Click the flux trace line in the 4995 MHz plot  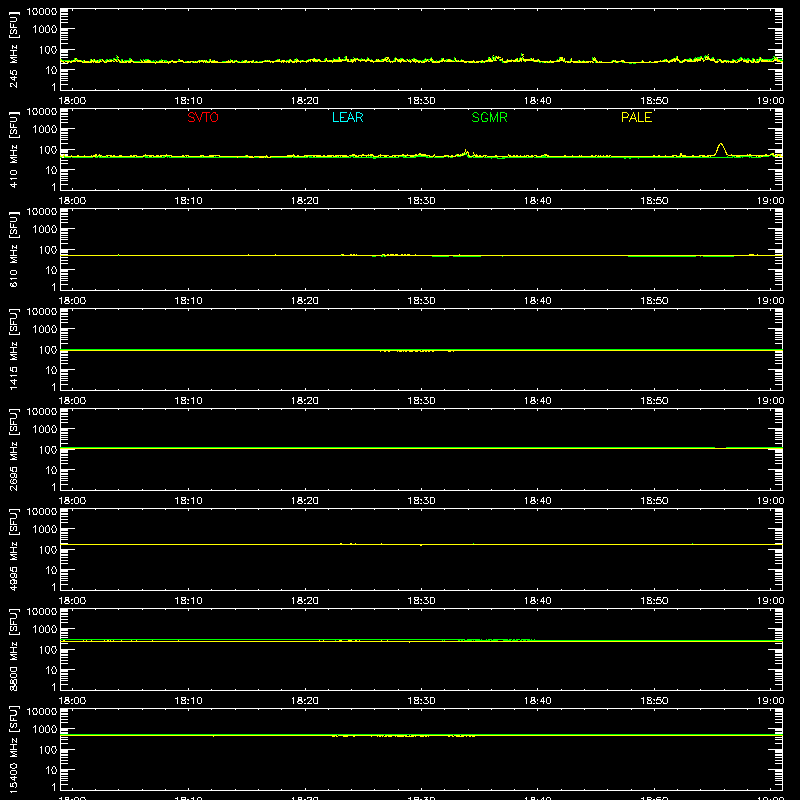click(x=421, y=544)
